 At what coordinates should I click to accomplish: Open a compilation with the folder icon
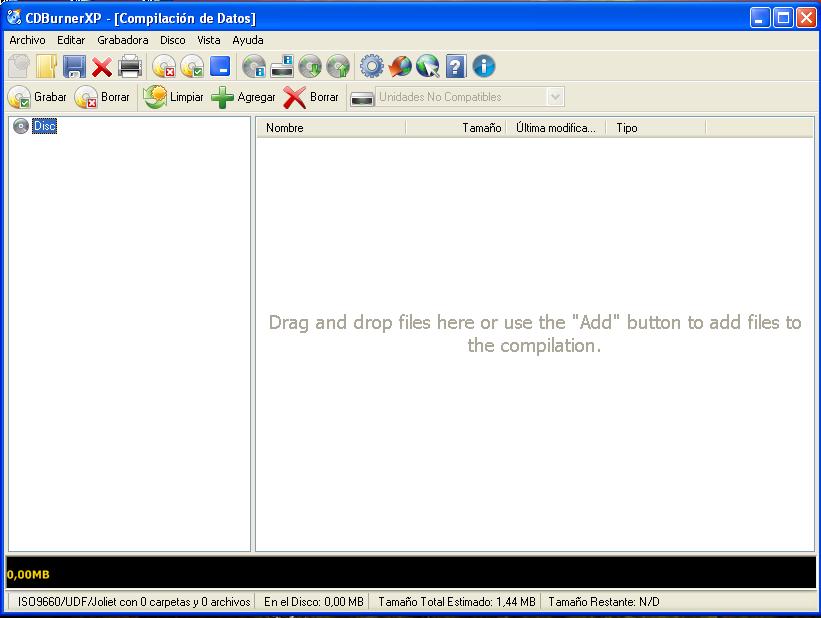46,67
